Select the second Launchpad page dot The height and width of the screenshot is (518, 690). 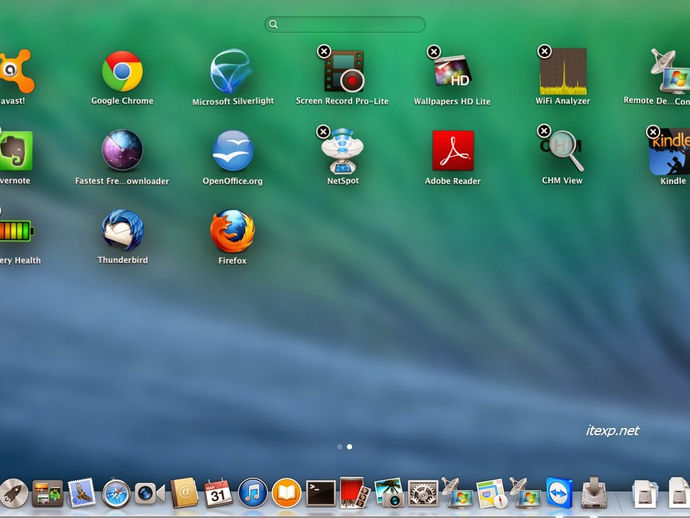(349, 447)
